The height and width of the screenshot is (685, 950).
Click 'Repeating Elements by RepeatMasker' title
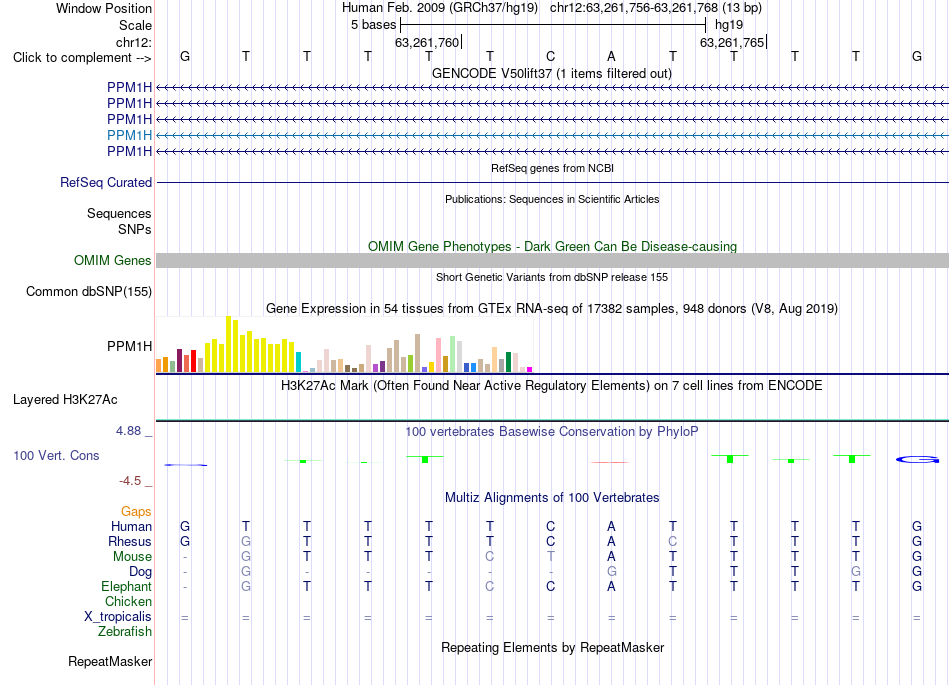[x=553, y=647]
